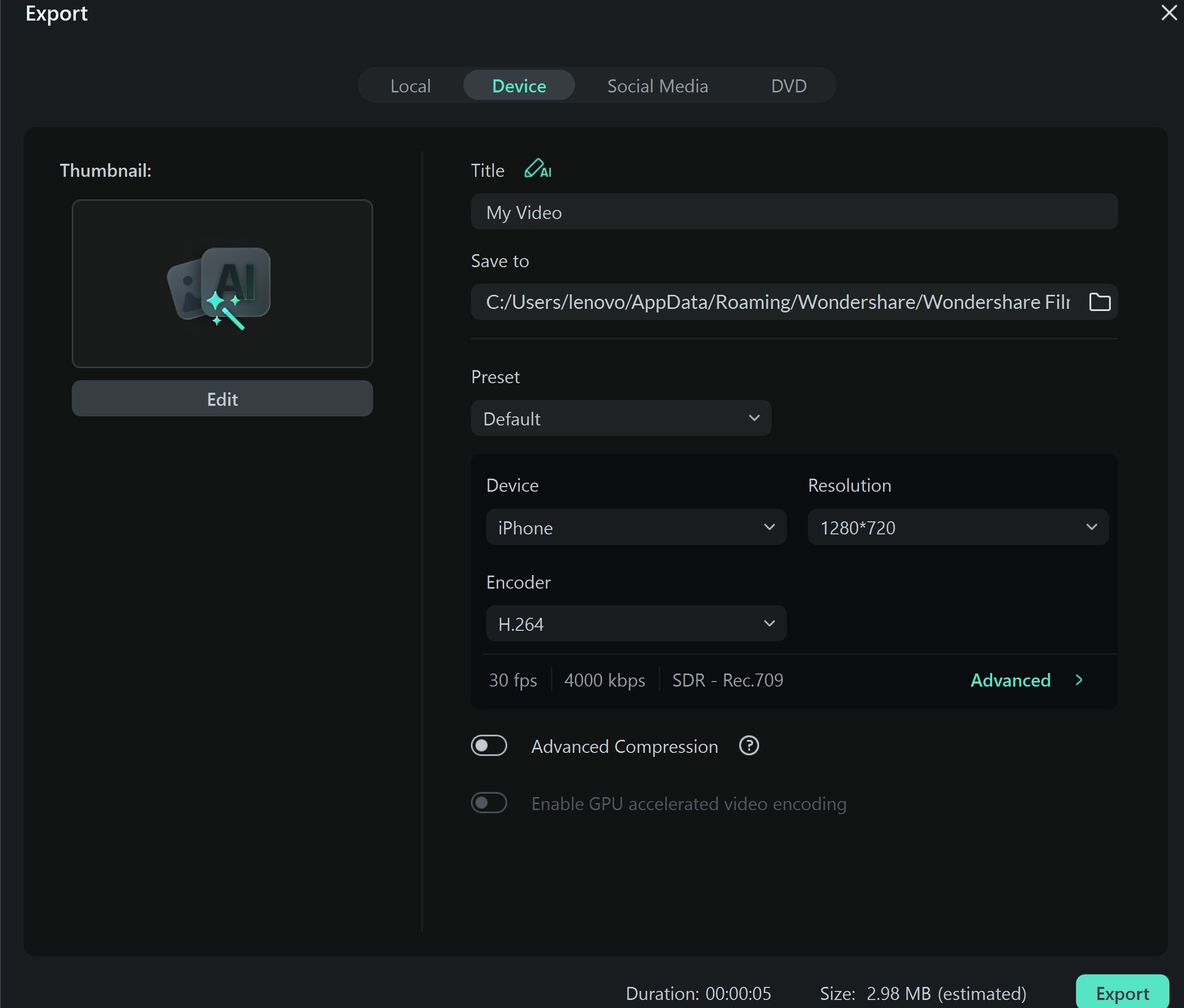Toggle GPU accelerated video encoding switch

tap(489, 803)
